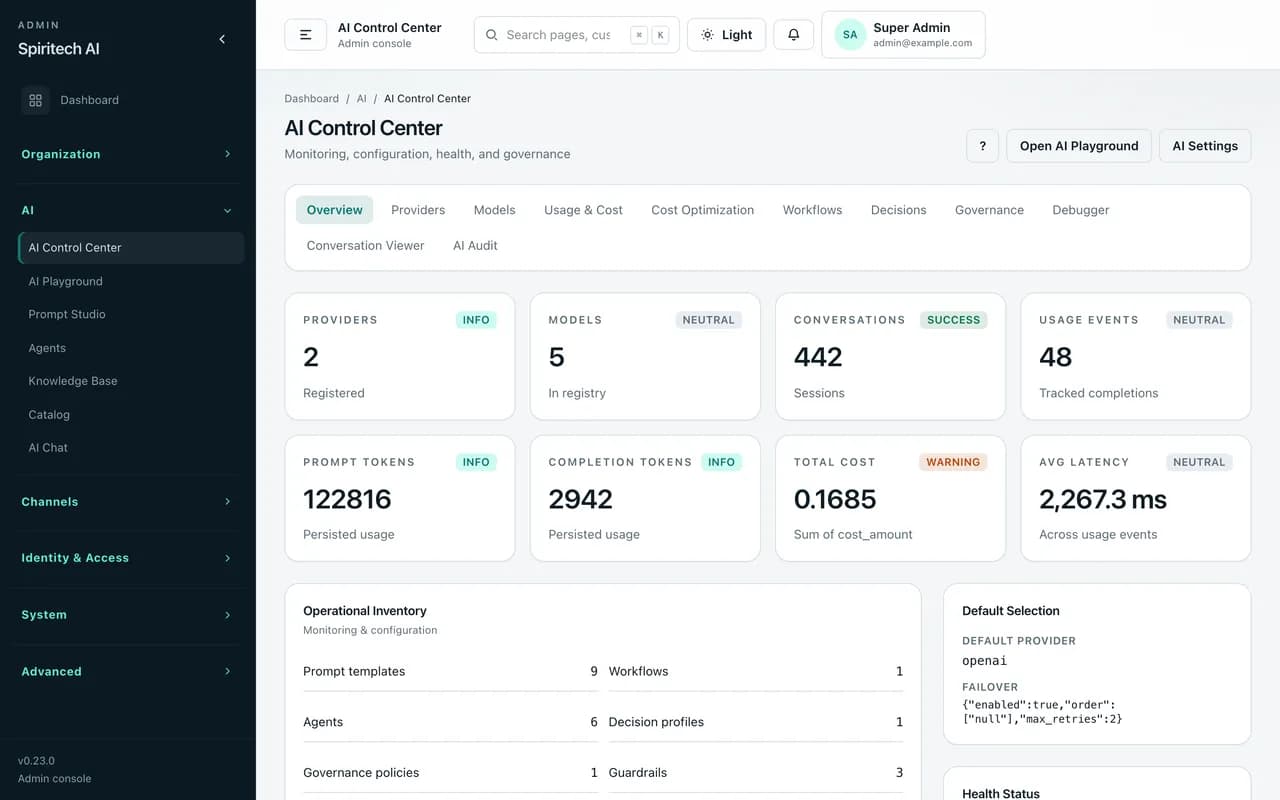The image size is (1280, 800).
Task: Switch to the Models tab
Action: [495, 210]
